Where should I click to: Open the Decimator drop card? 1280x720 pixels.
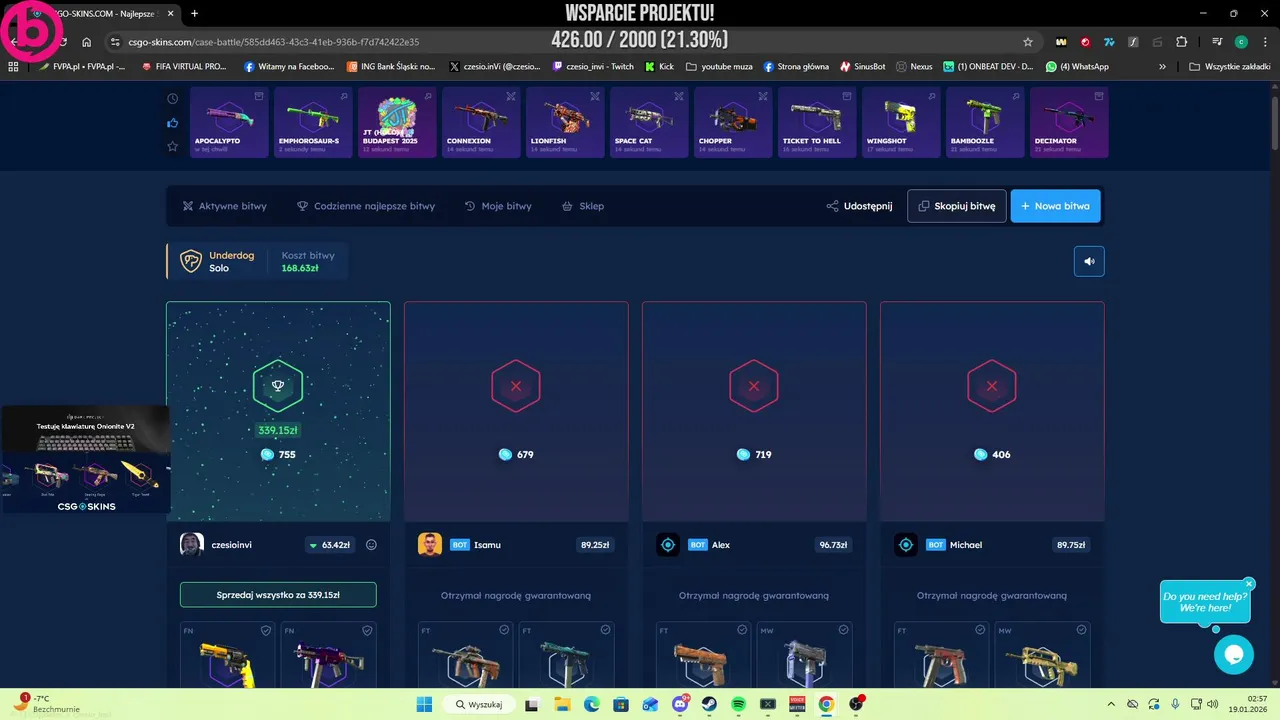tap(1069, 122)
